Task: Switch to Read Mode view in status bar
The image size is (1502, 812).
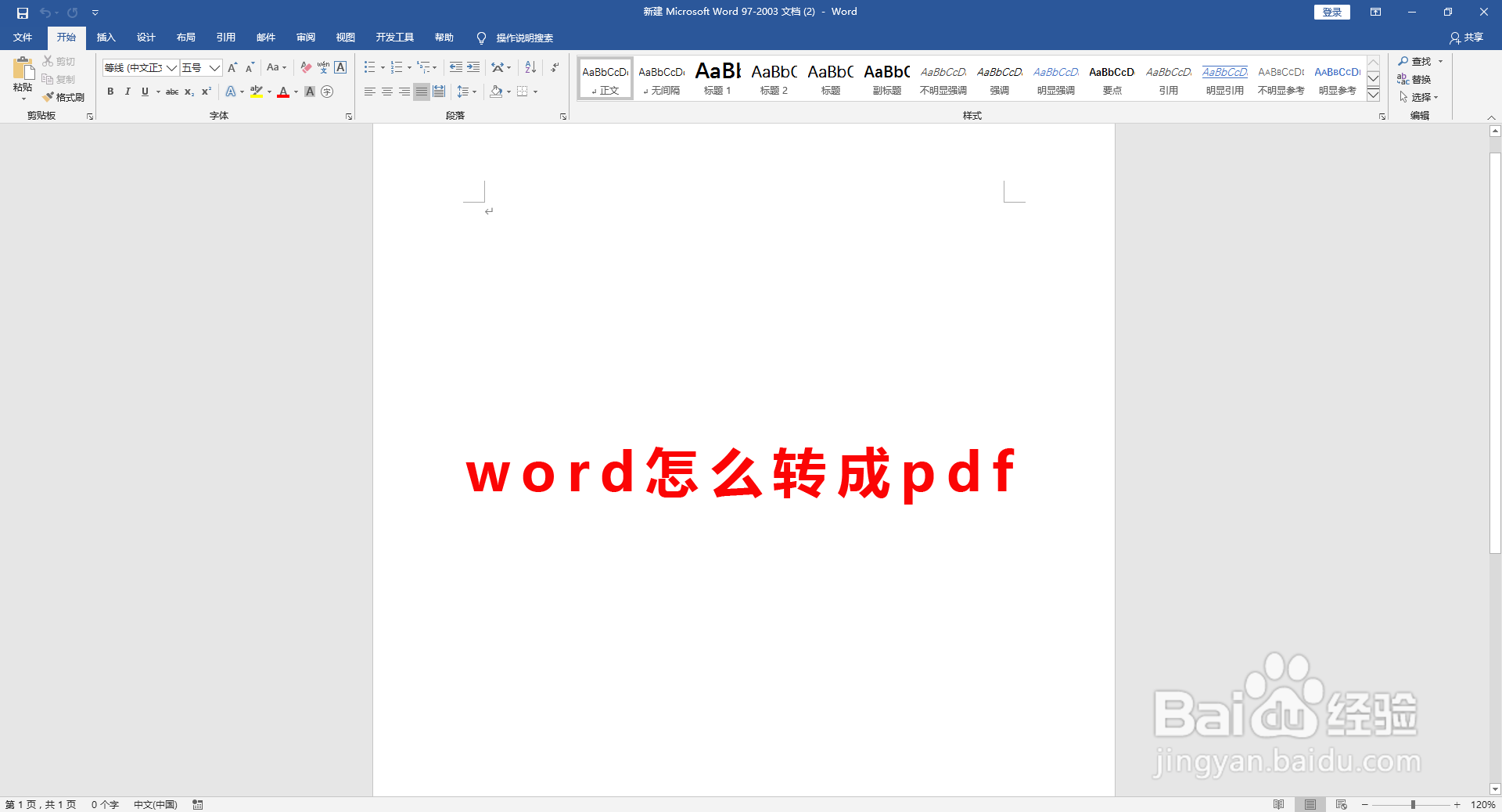Action: tap(1279, 804)
